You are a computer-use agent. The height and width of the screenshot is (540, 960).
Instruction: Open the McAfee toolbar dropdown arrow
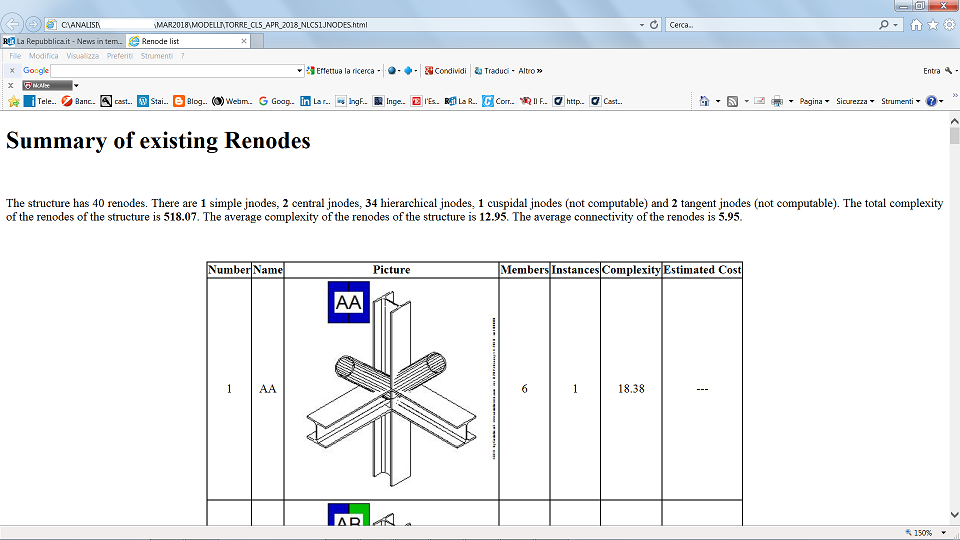(76, 86)
